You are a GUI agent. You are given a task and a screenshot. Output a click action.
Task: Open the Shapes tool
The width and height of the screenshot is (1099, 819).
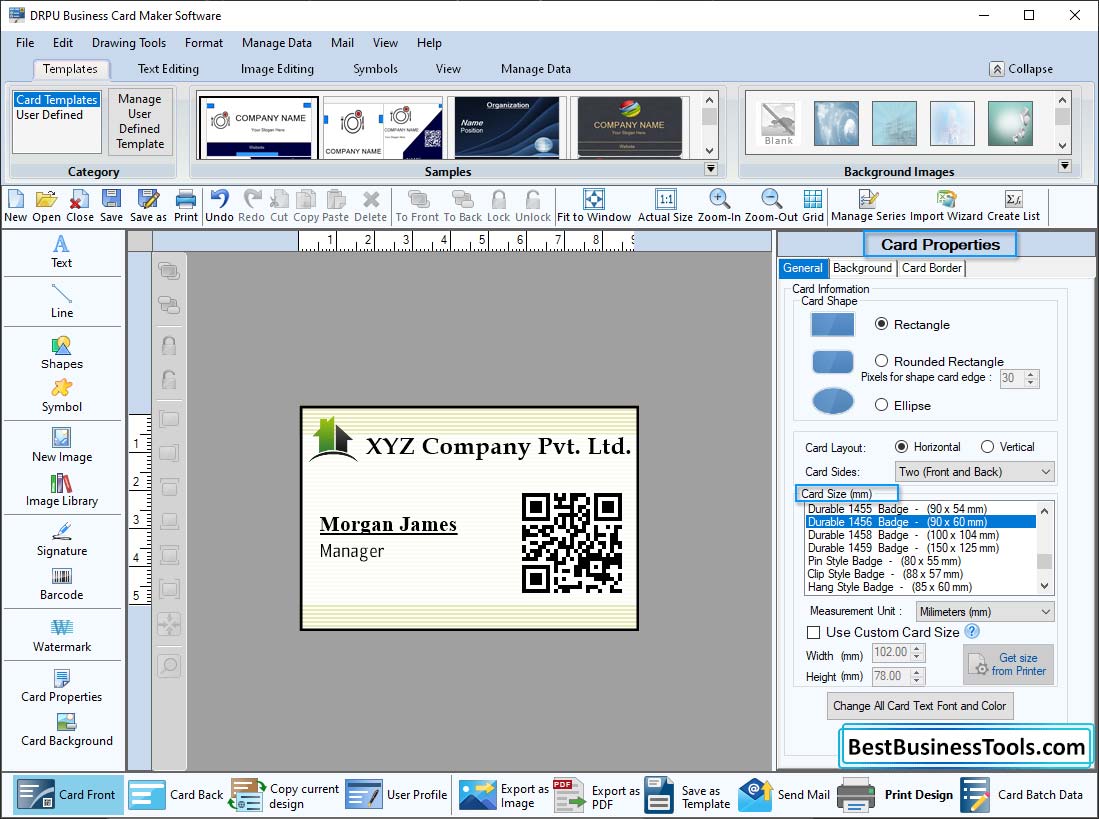[x=62, y=353]
